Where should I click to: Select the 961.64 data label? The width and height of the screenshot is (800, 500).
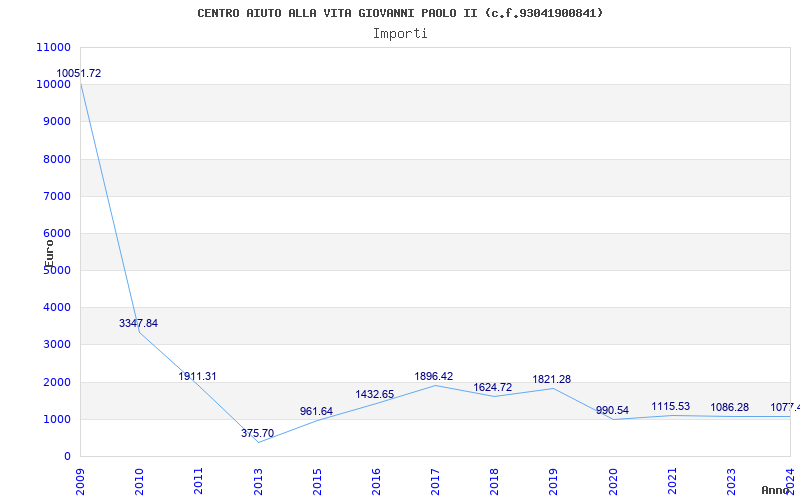(x=316, y=411)
